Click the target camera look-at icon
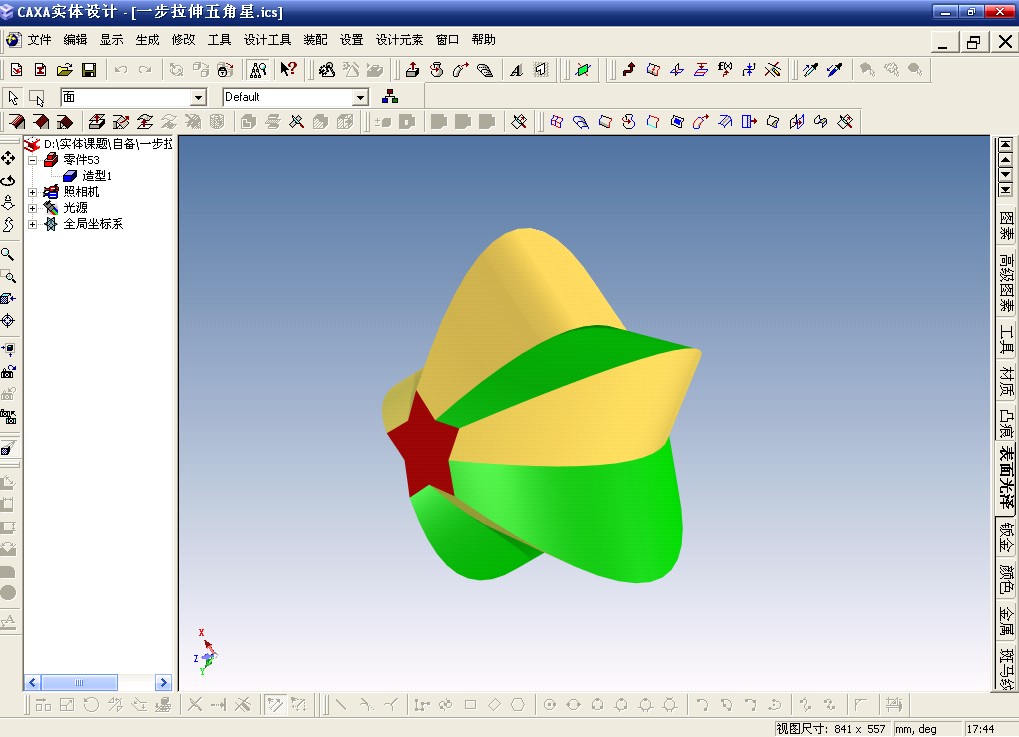 click(8, 320)
